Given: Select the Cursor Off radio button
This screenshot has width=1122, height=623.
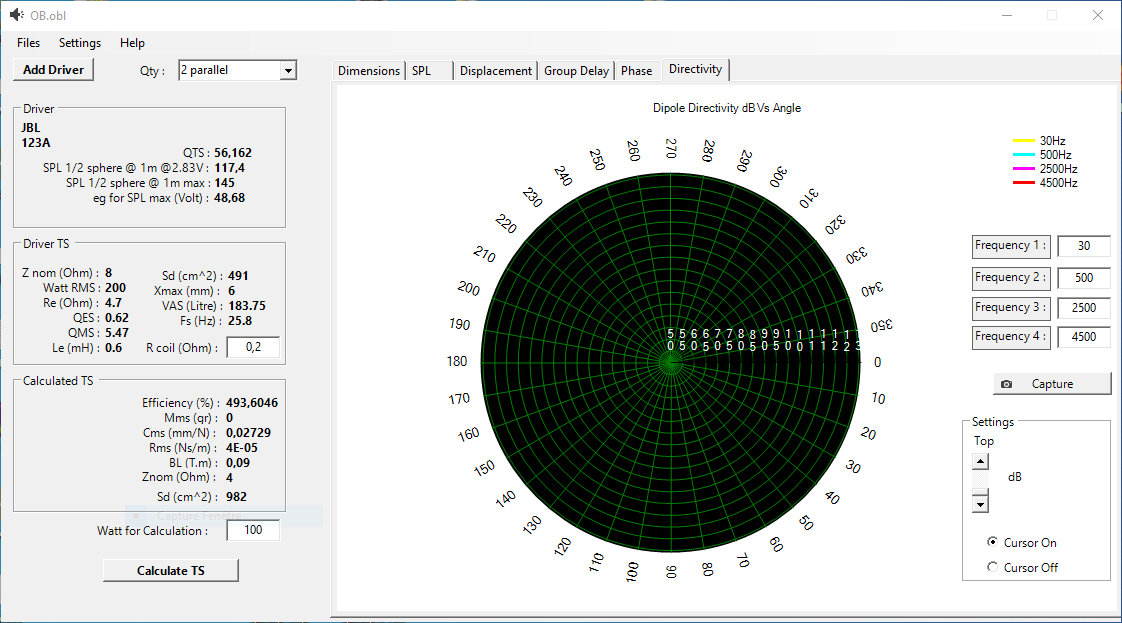Looking at the screenshot, I should pyautogui.click(x=992, y=567).
